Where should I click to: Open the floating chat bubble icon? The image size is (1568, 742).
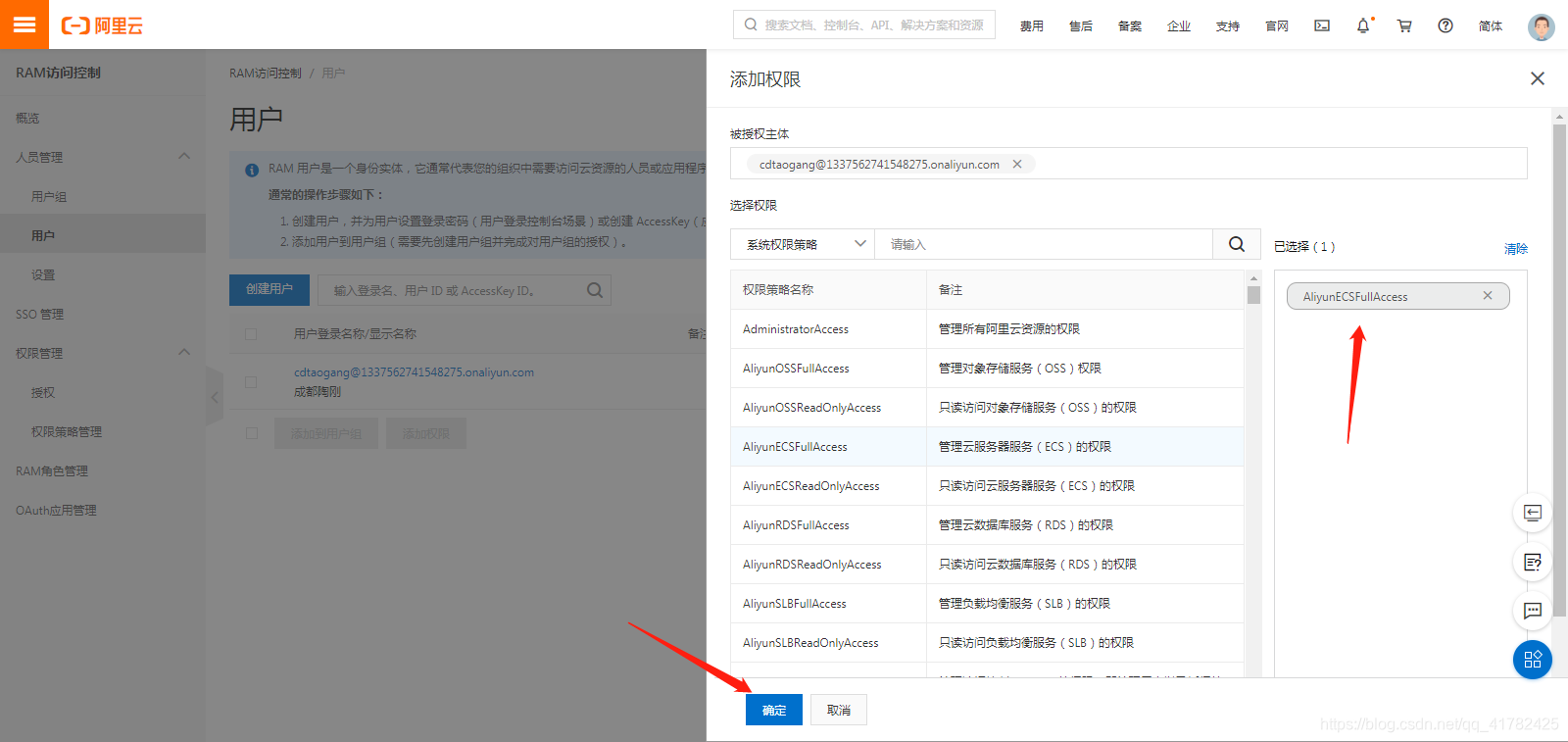(1533, 611)
